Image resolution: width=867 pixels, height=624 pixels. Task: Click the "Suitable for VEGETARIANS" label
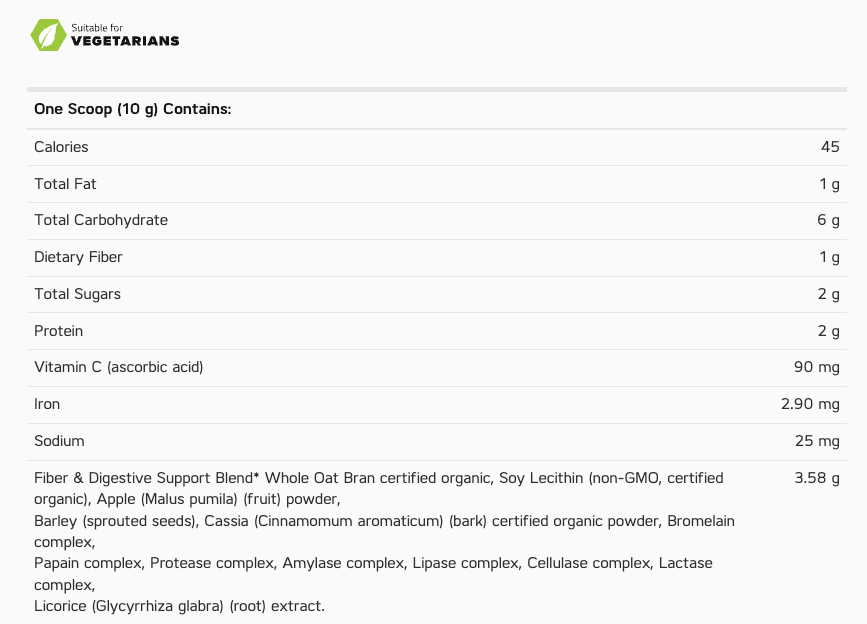(x=125, y=35)
